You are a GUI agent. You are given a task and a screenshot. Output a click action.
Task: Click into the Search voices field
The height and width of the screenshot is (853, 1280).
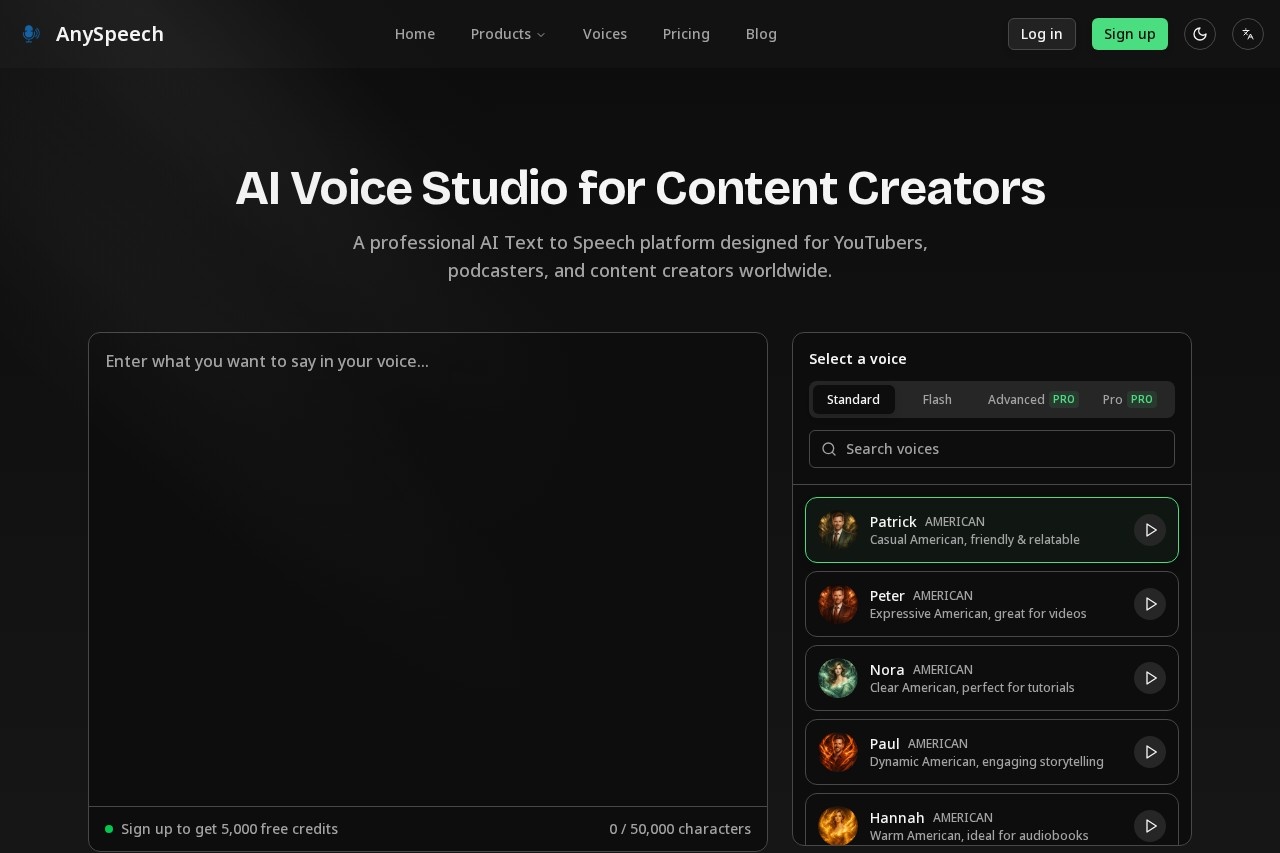pos(1000,449)
